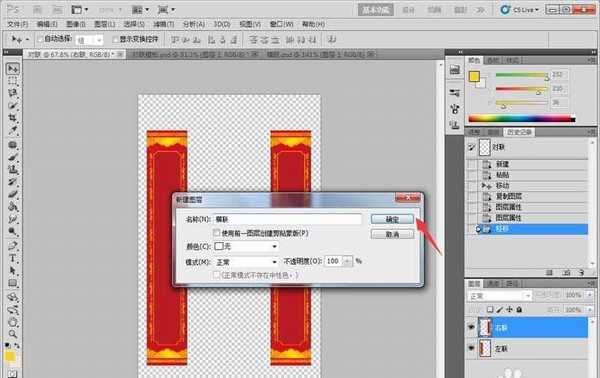
Task: Click delete state trash icon in History panel
Action: [582, 272]
